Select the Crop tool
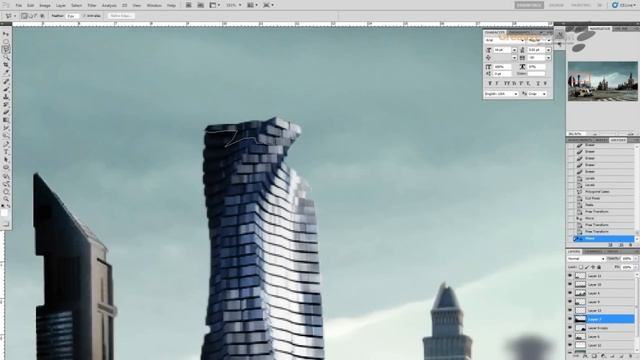640x360 pixels. (x=6, y=65)
